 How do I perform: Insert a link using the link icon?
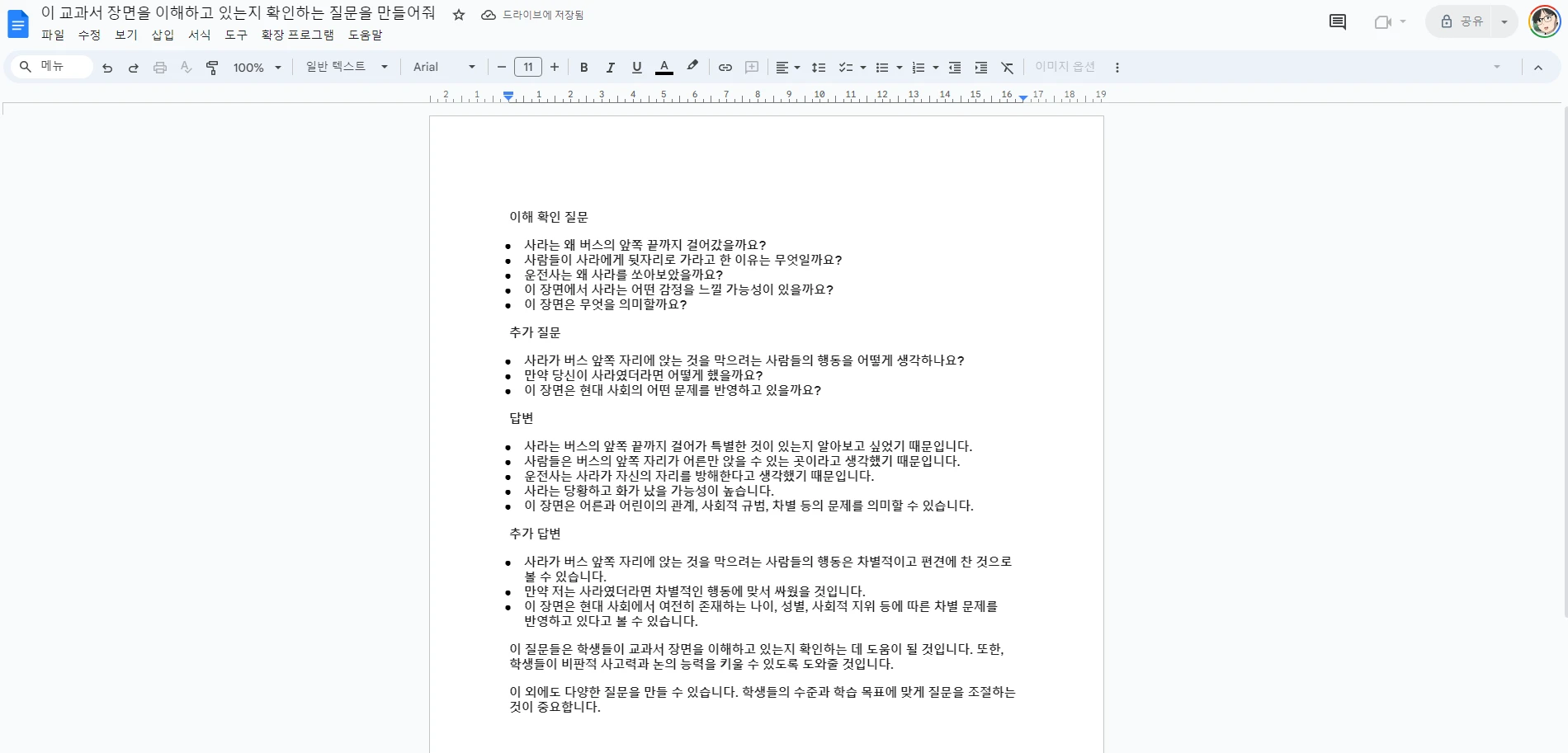pyautogui.click(x=725, y=68)
